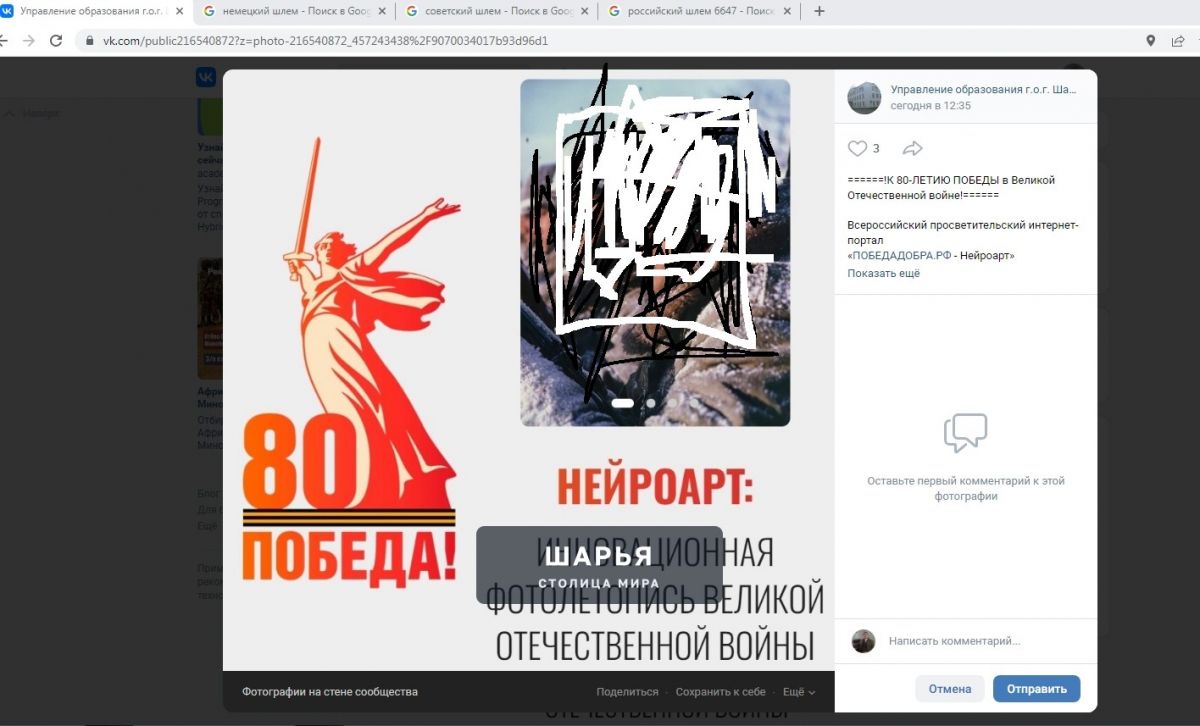Click the like count 3

(x=876, y=148)
